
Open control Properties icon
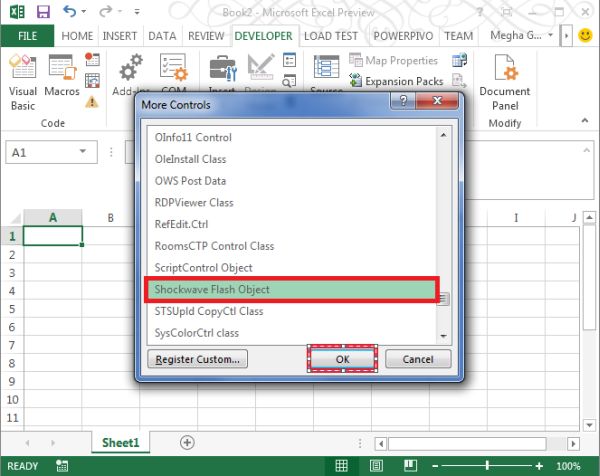click(289, 60)
